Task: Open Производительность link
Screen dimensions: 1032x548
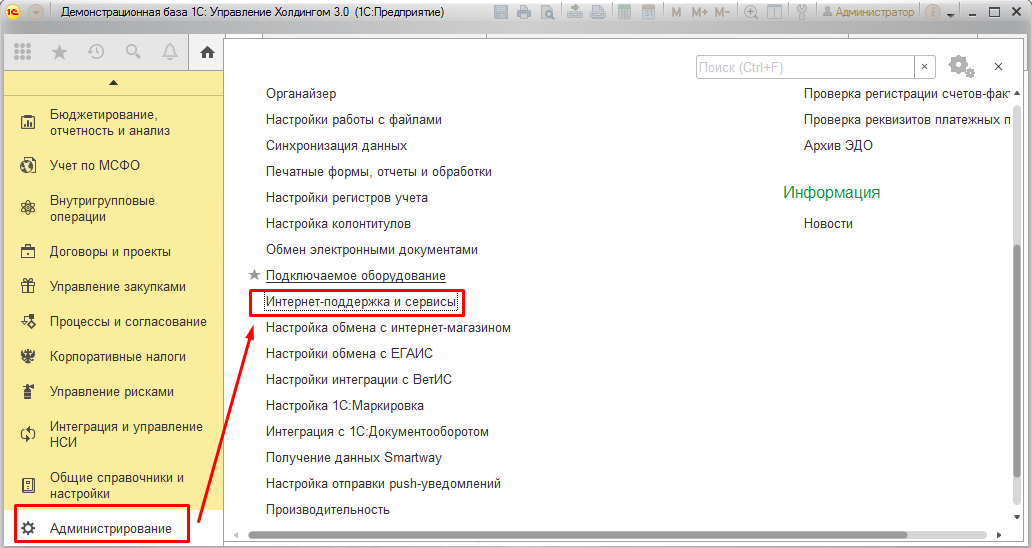Action: click(328, 510)
